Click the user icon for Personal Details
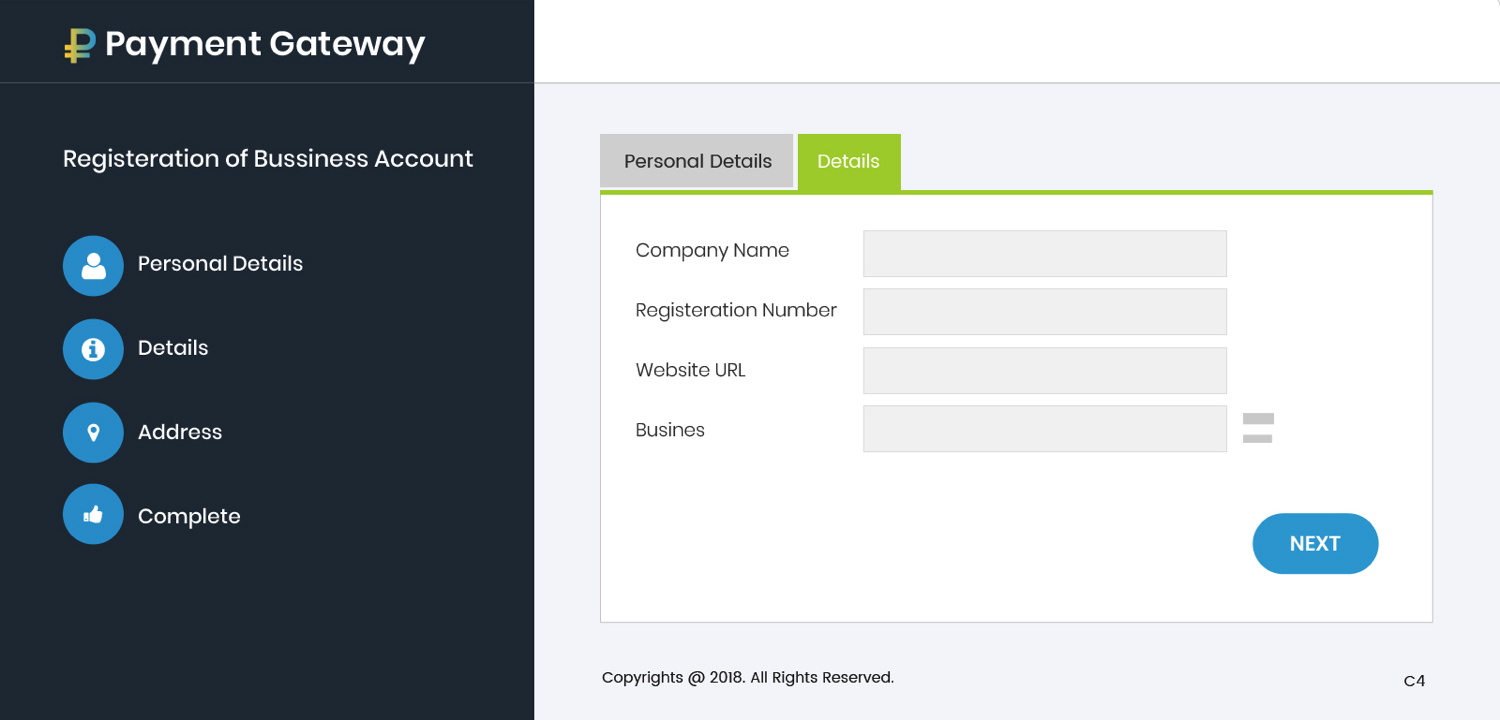The width and height of the screenshot is (1500, 720). pyautogui.click(x=93, y=265)
